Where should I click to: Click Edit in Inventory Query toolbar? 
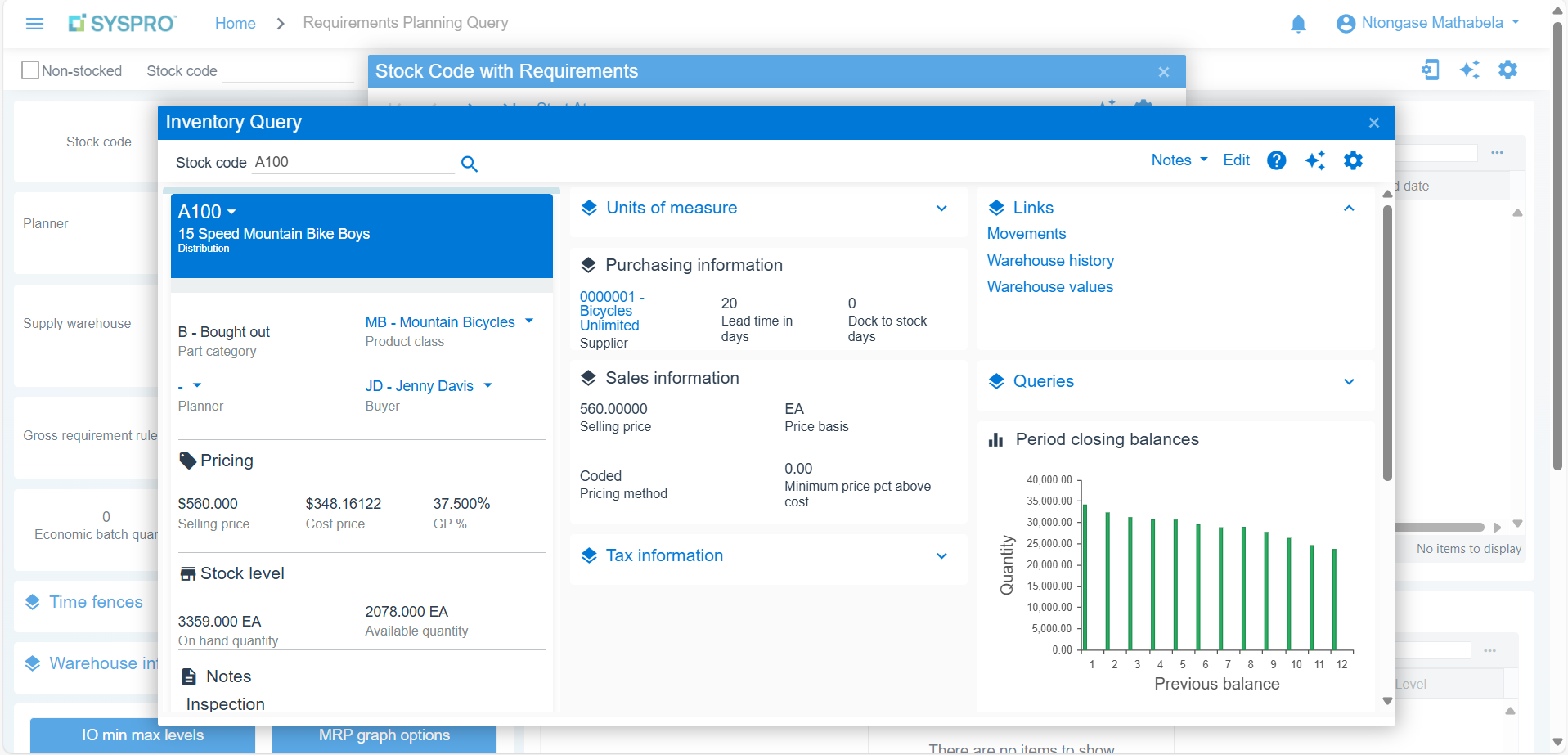pyautogui.click(x=1236, y=160)
